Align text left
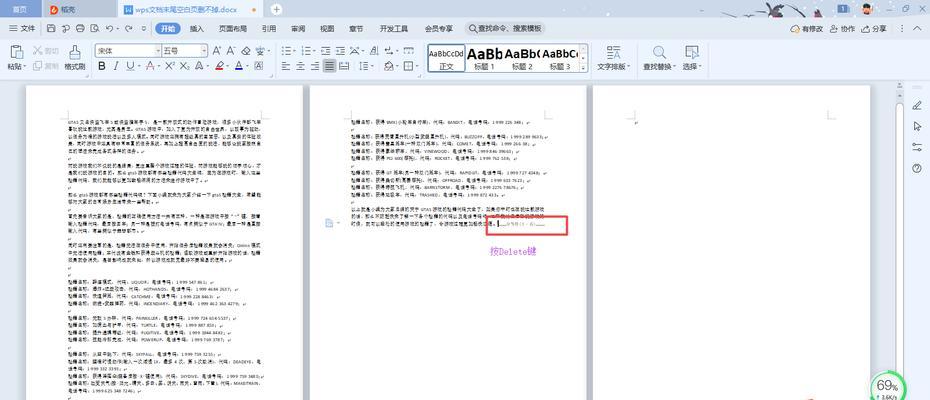This screenshot has width=930, height=400. [286, 66]
